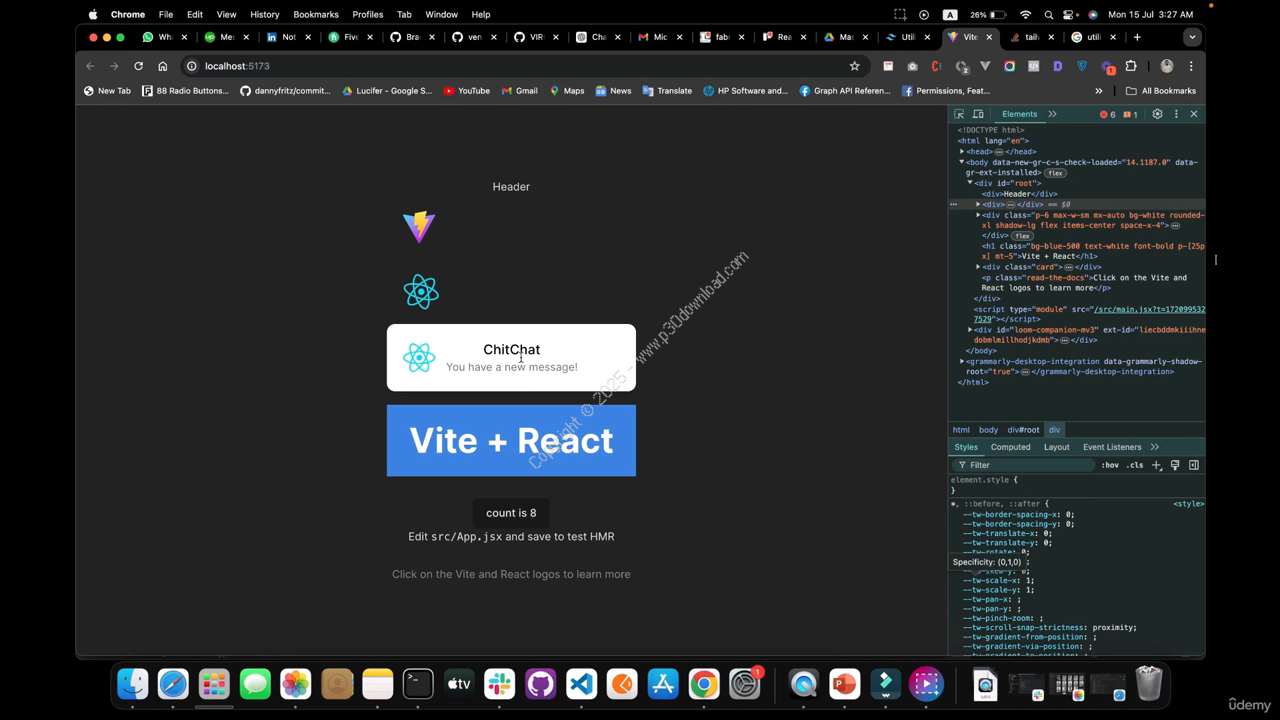Open Slack from the Dock
Image resolution: width=1280 pixels, height=720 pixels.
coord(499,684)
